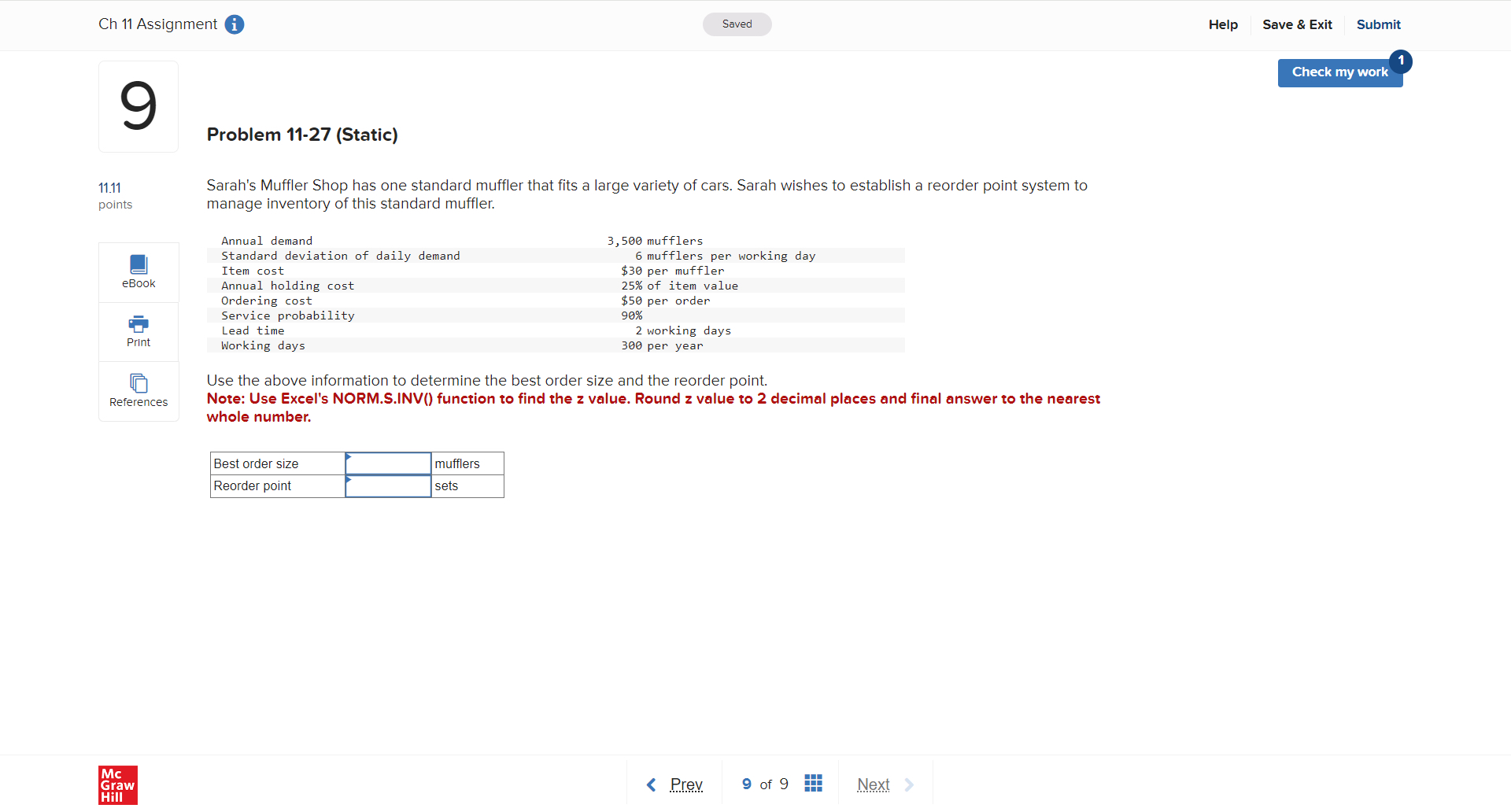
Task: Select the question 9 number card
Action: 138,106
